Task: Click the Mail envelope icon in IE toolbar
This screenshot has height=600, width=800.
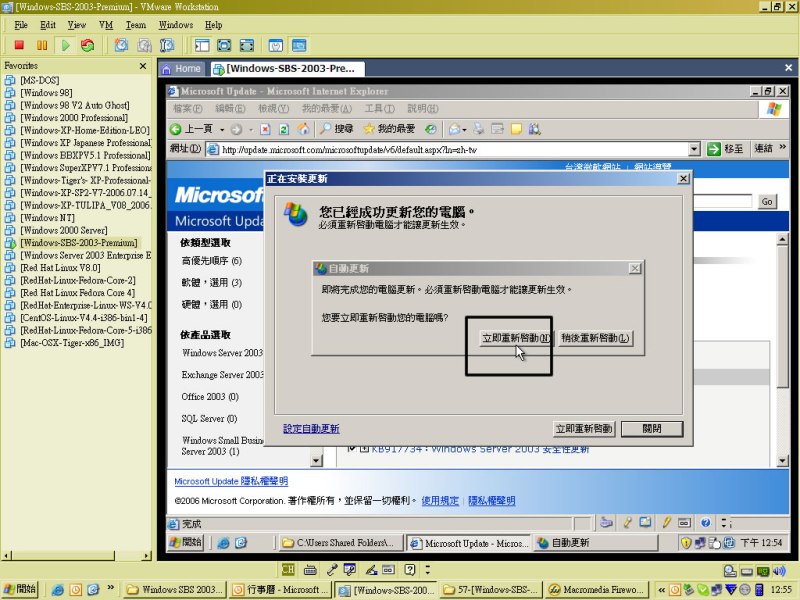Action: click(x=454, y=129)
